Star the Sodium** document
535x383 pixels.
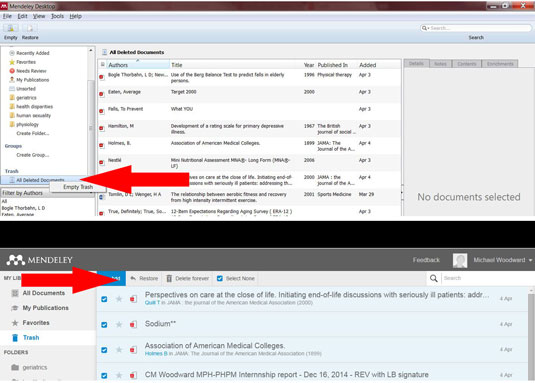pos(119,325)
